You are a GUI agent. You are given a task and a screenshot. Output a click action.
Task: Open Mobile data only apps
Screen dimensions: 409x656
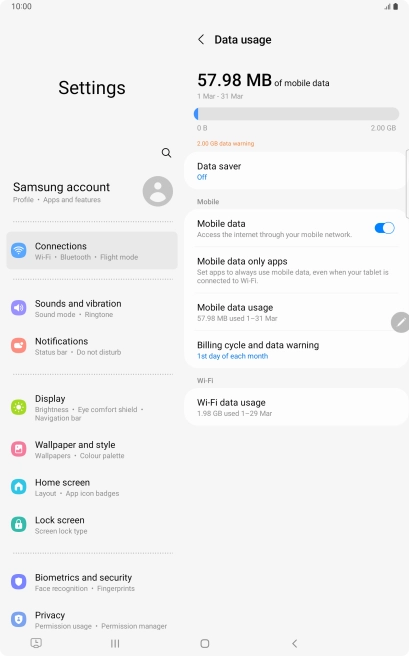[296, 270]
